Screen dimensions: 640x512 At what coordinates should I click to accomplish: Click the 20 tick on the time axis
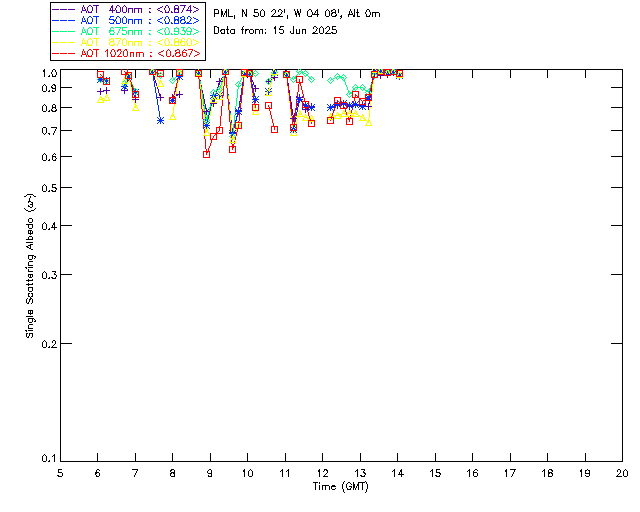(x=622, y=472)
